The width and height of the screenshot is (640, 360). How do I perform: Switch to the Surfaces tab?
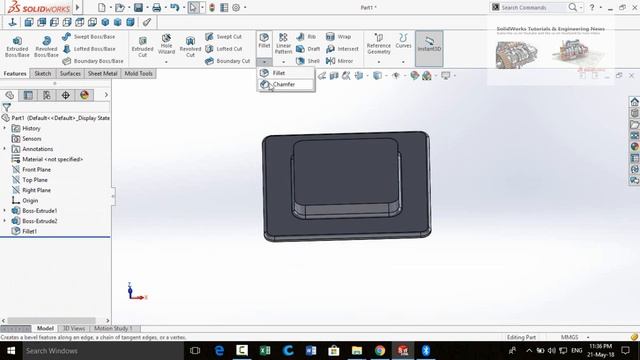(70, 74)
